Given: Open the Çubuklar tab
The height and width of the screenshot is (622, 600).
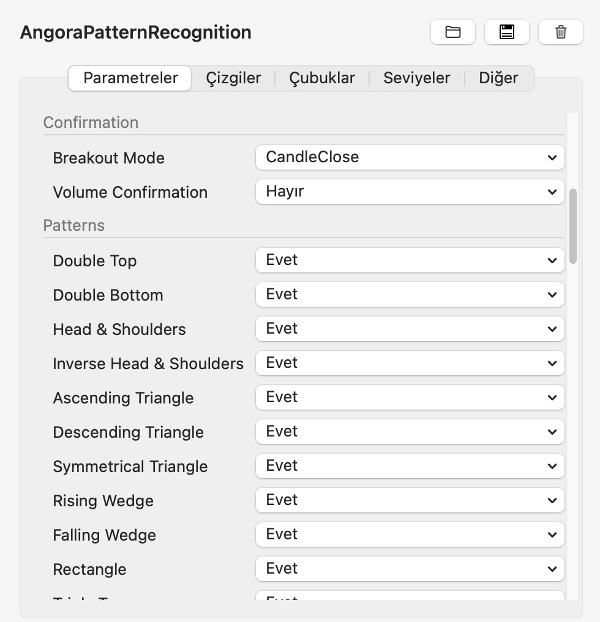Looking at the screenshot, I should click(322, 78).
